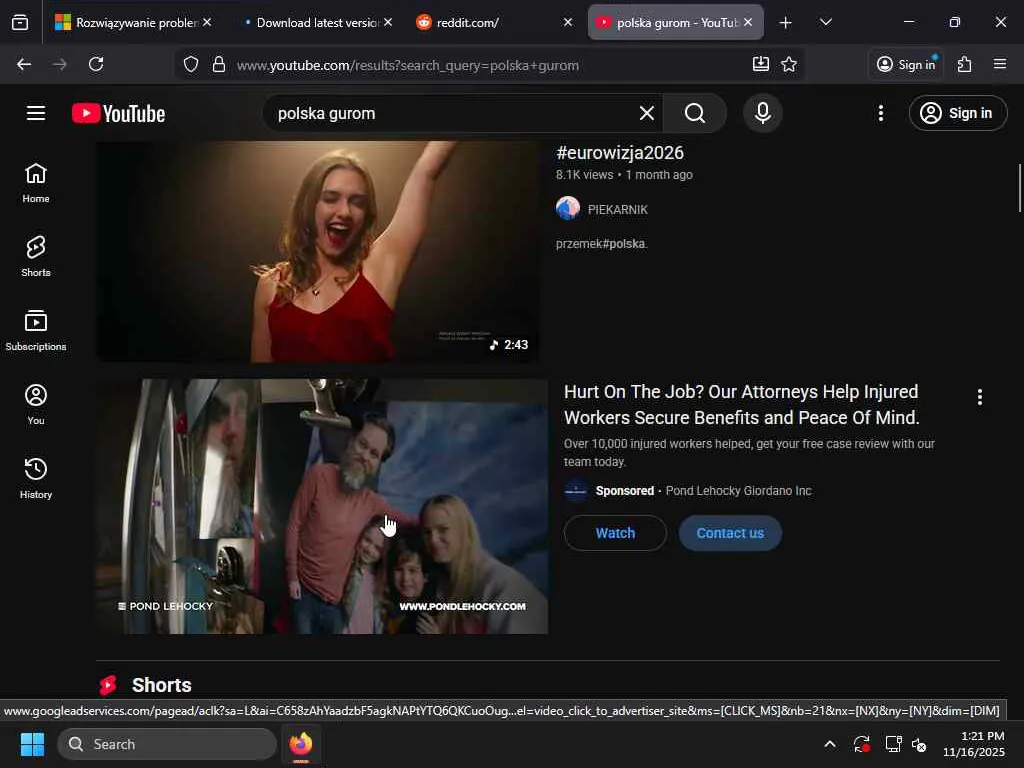
Task: Go back with the browser back arrow
Action: (x=24, y=64)
